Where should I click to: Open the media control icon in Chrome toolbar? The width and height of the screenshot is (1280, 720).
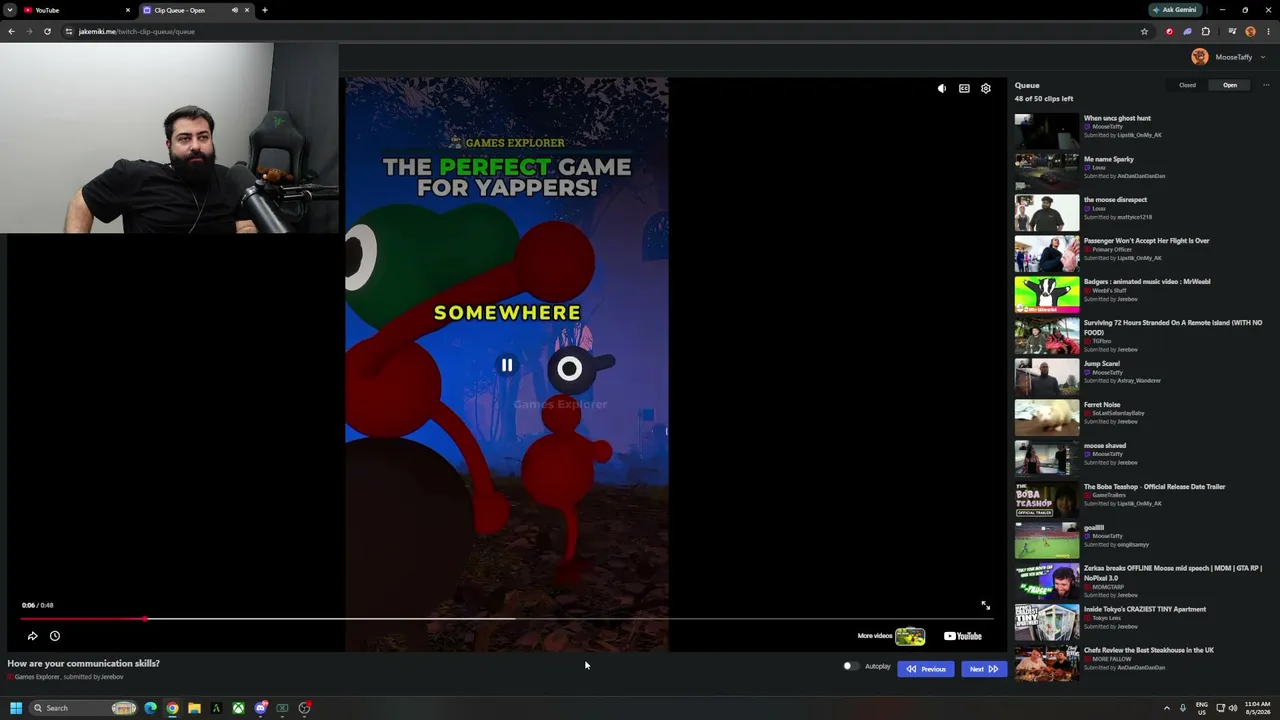[1232, 31]
